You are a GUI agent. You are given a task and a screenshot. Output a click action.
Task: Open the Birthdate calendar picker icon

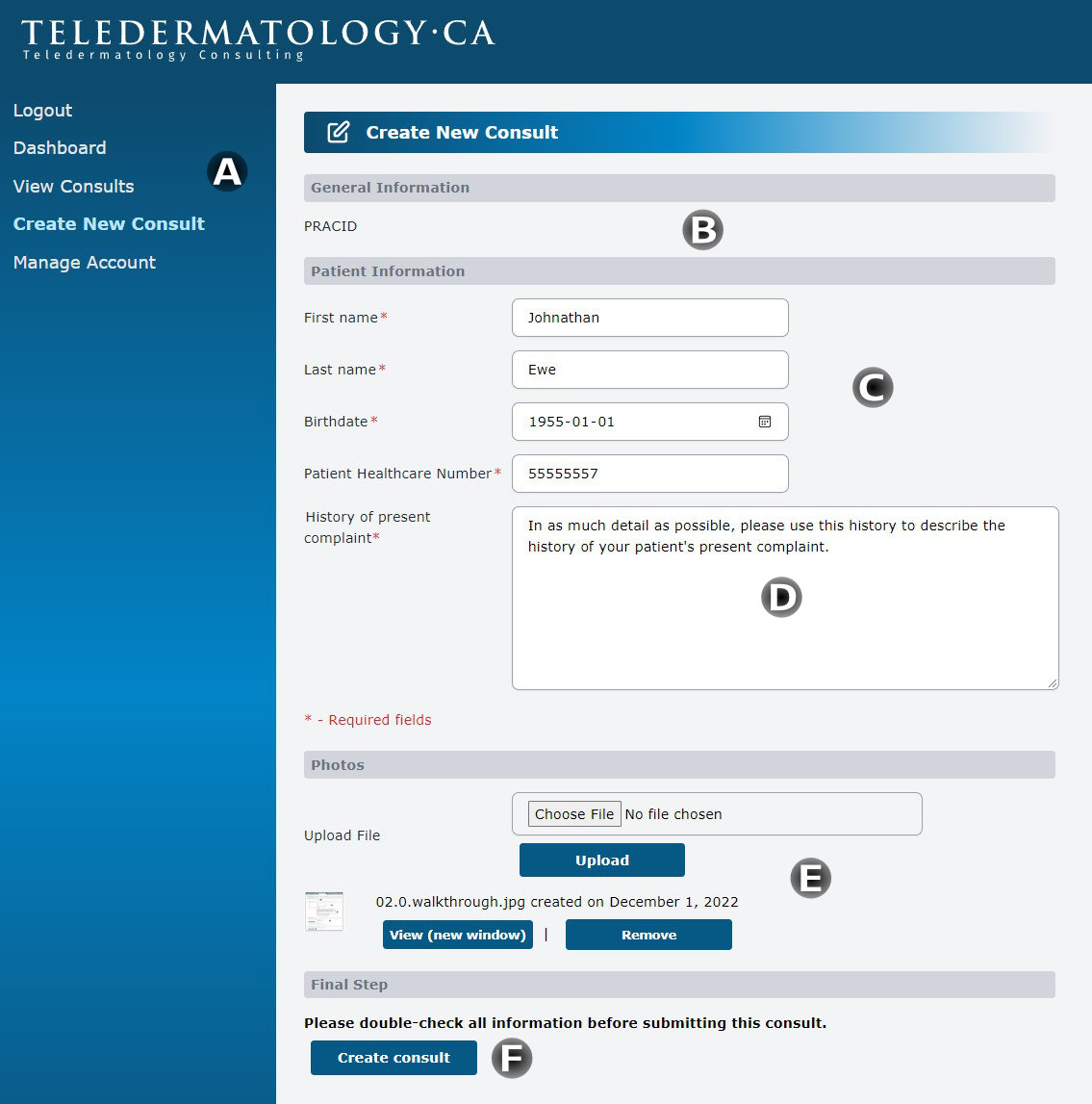(765, 422)
